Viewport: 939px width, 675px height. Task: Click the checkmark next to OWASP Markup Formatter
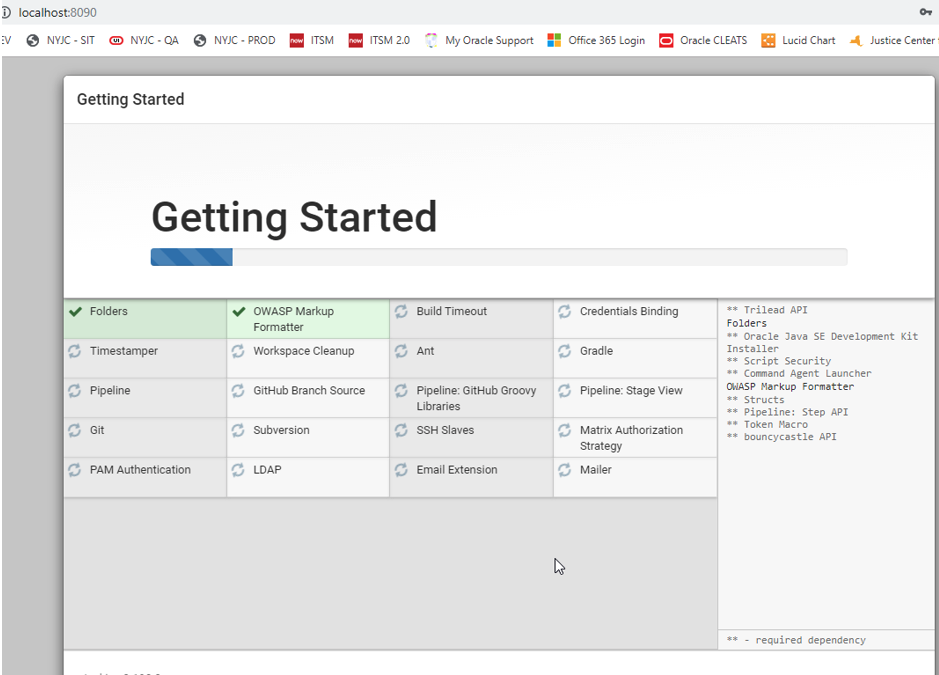click(239, 311)
